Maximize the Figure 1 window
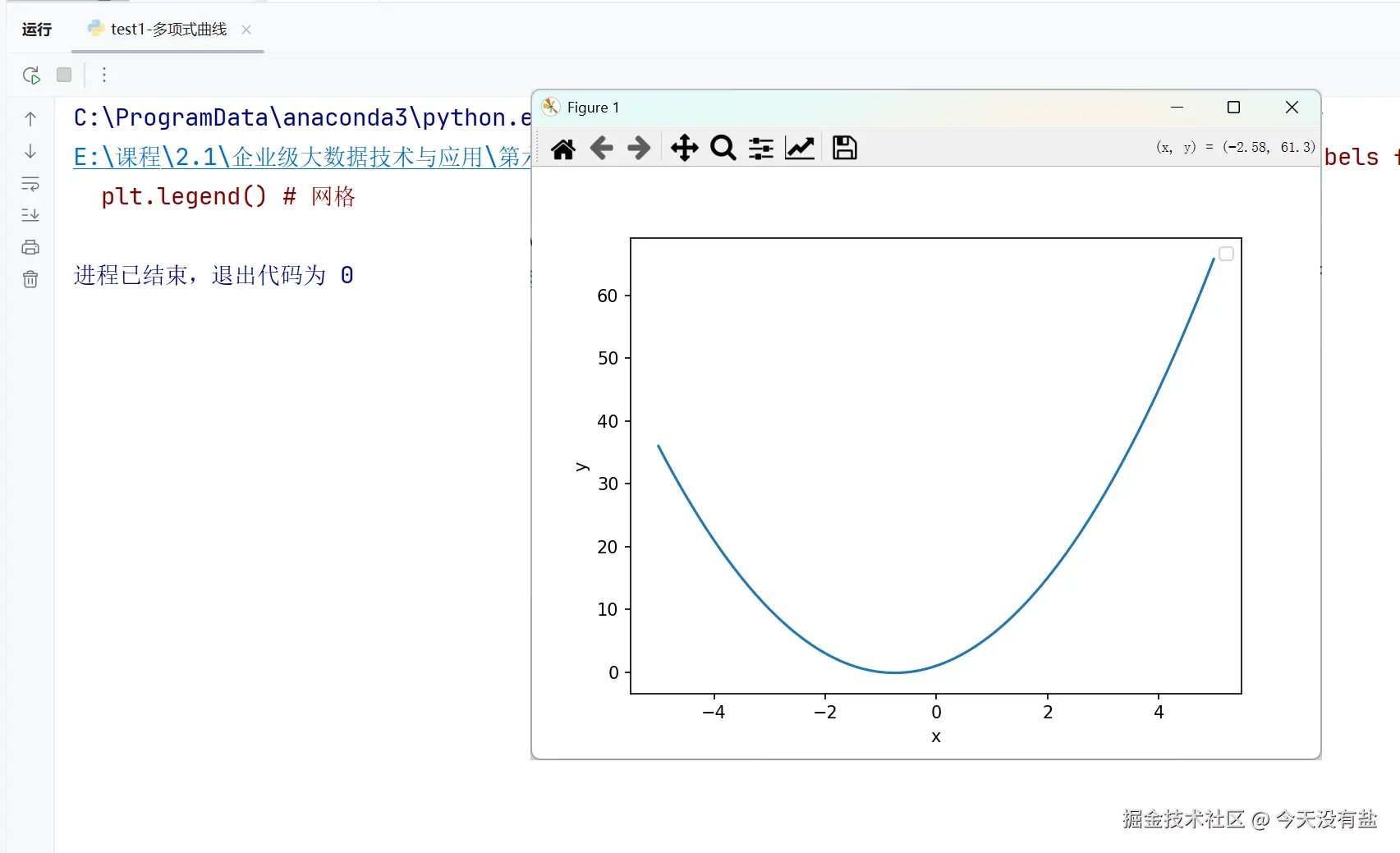Screen dimensions: 1400x853 point(1233,108)
